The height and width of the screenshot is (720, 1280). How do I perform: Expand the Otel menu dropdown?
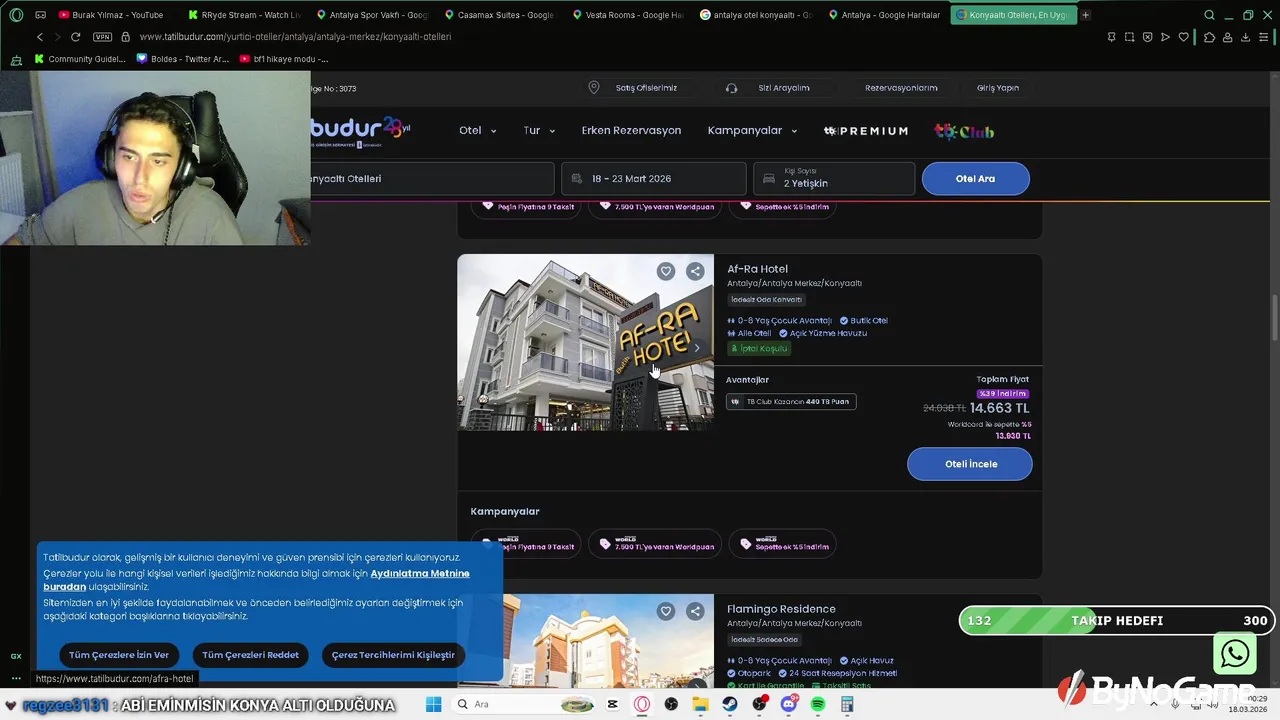coord(477,131)
